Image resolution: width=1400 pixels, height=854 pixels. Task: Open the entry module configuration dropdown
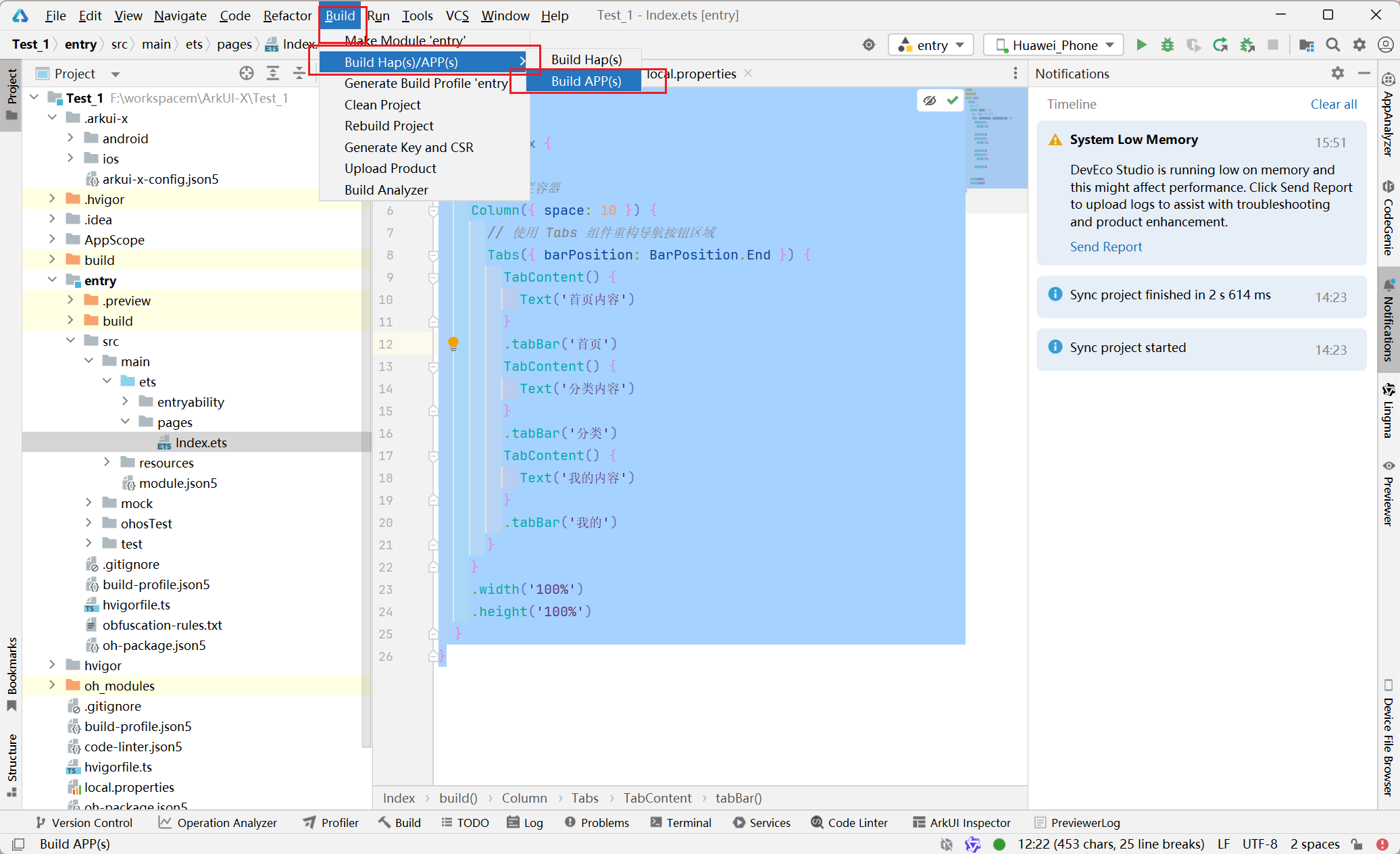[x=931, y=45]
